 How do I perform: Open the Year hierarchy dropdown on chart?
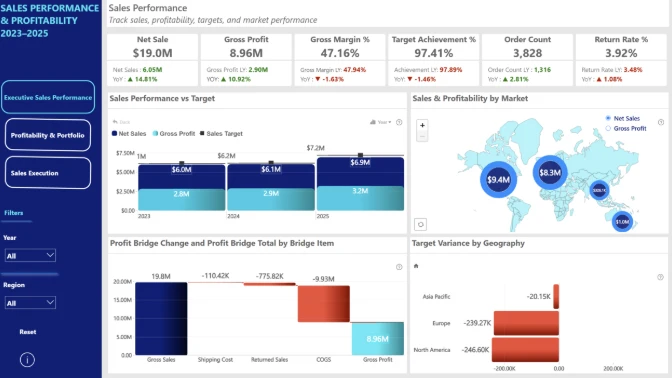point(381,122)
